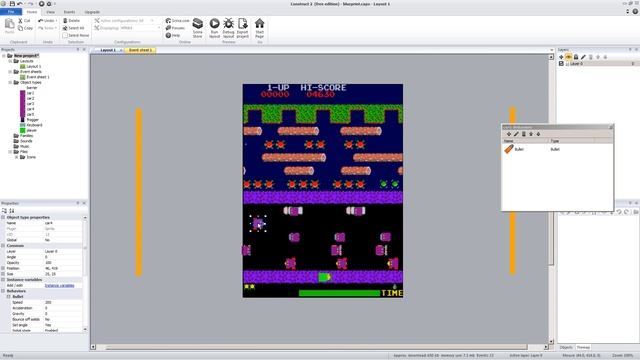Click Select All in the ribbon
This screenshot has width=640, height=360.
[73, 28]
